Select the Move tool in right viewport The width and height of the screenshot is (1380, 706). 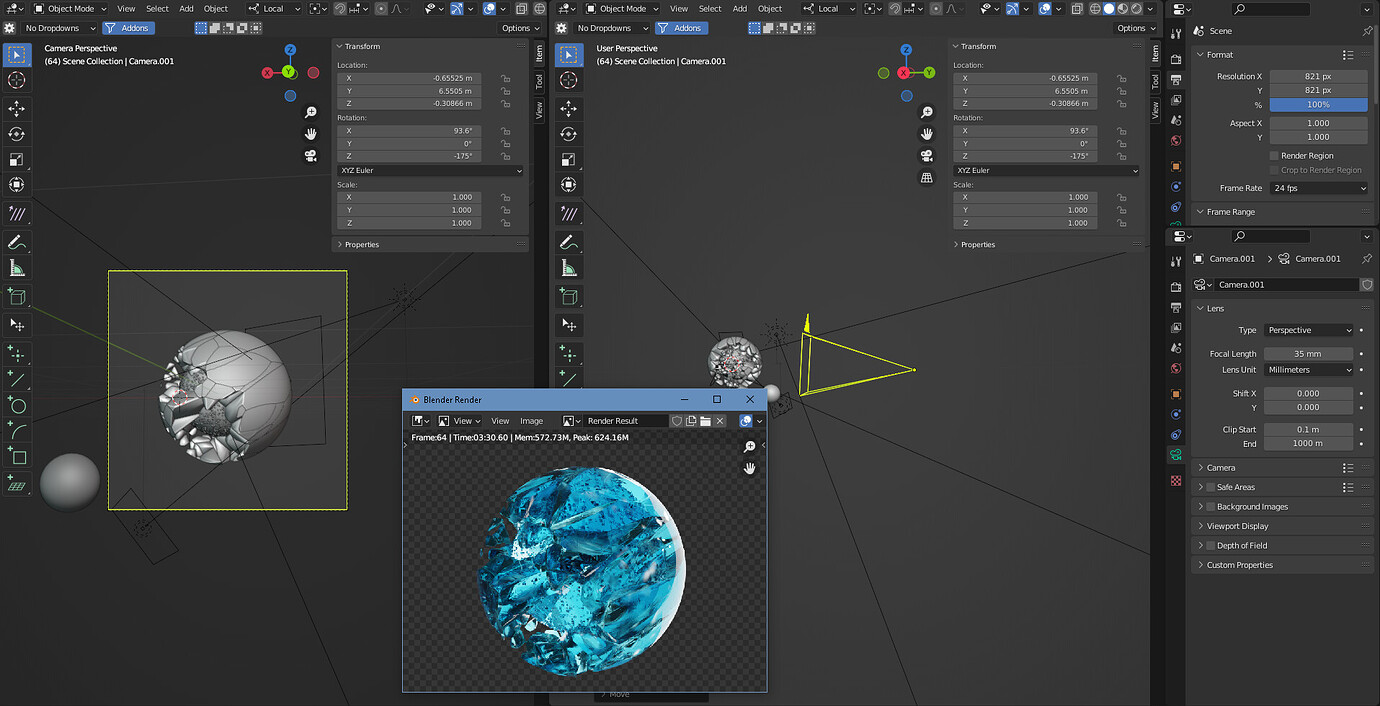coord(569,108)
